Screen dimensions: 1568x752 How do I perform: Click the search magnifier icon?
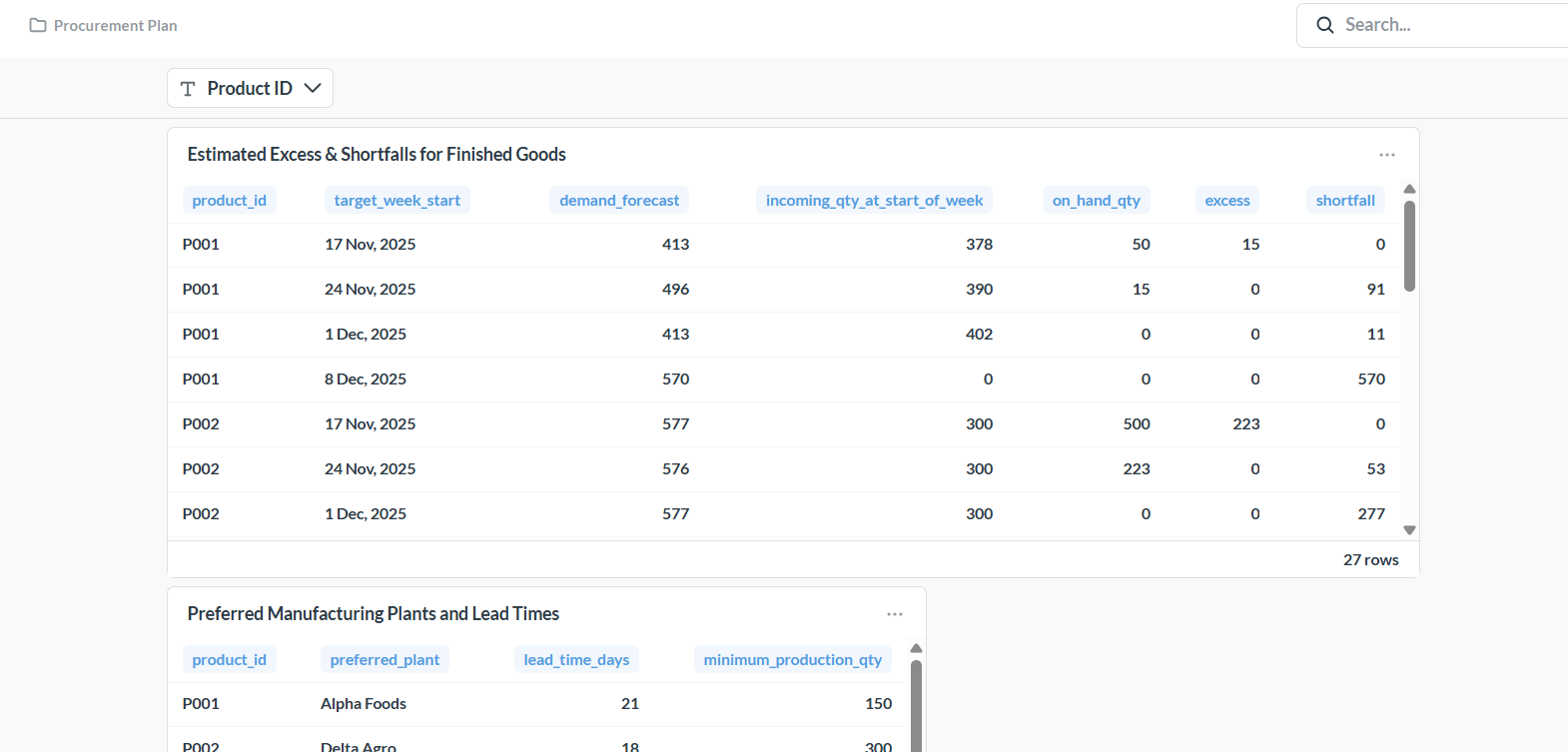coord(1325,25)
